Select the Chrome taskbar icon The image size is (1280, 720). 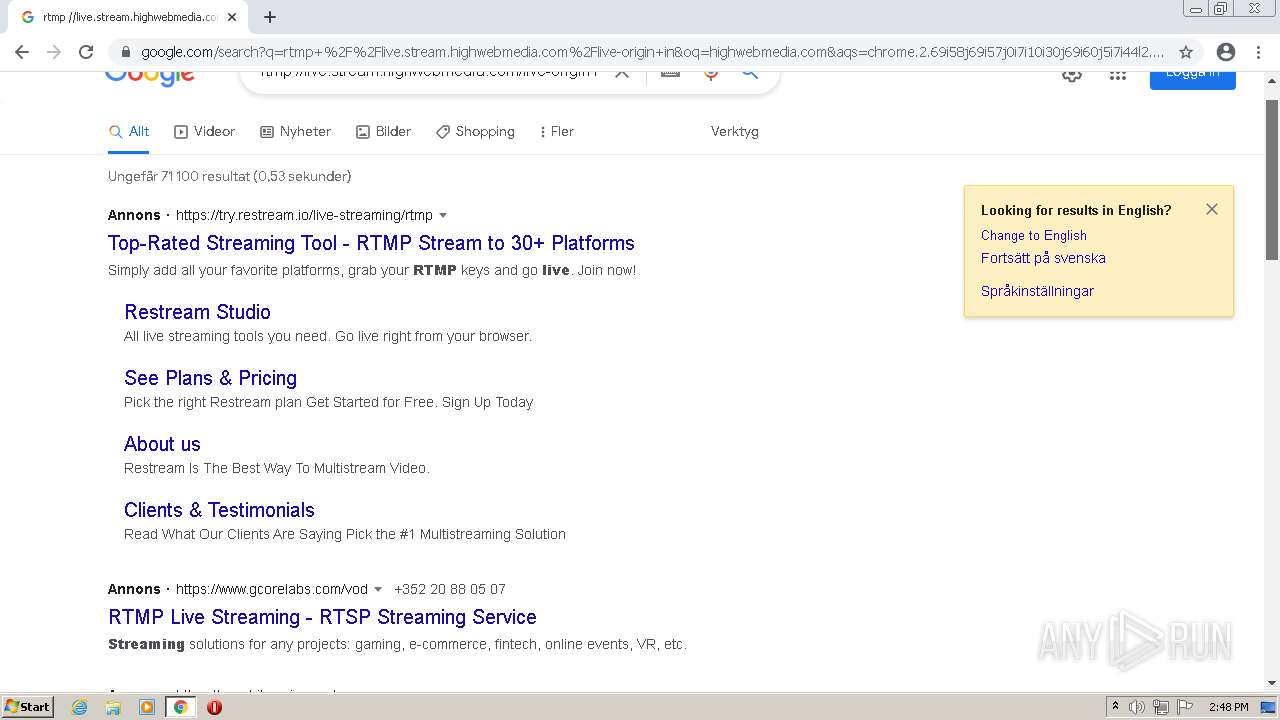pyautogui.click(x=181, y=707)
